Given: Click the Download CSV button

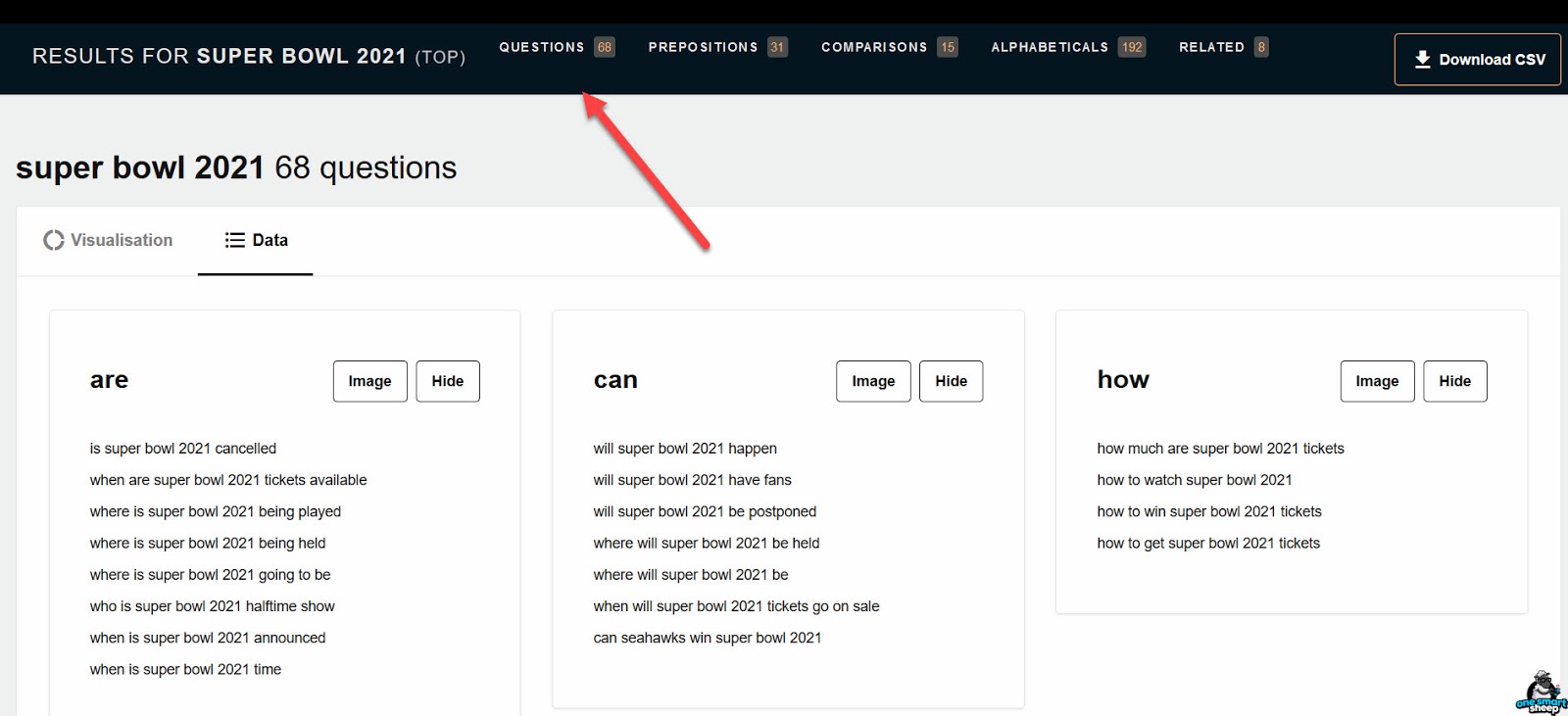Looking at the screenshot, I should click(1477, 60).
